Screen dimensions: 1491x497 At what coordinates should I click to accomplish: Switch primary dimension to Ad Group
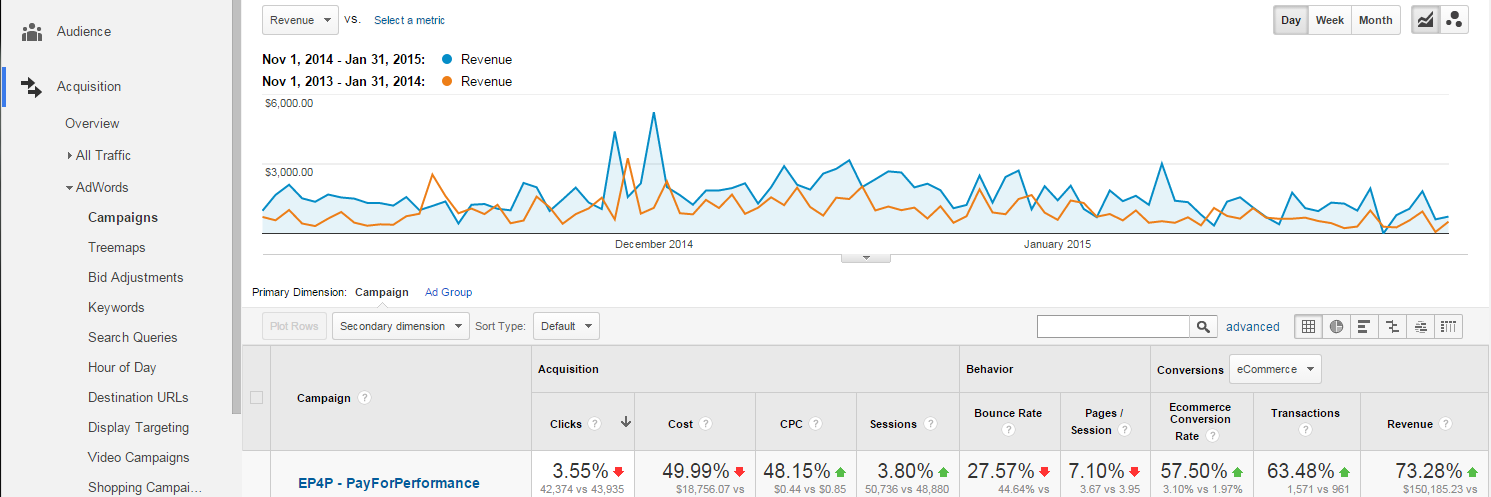point(448,292)
